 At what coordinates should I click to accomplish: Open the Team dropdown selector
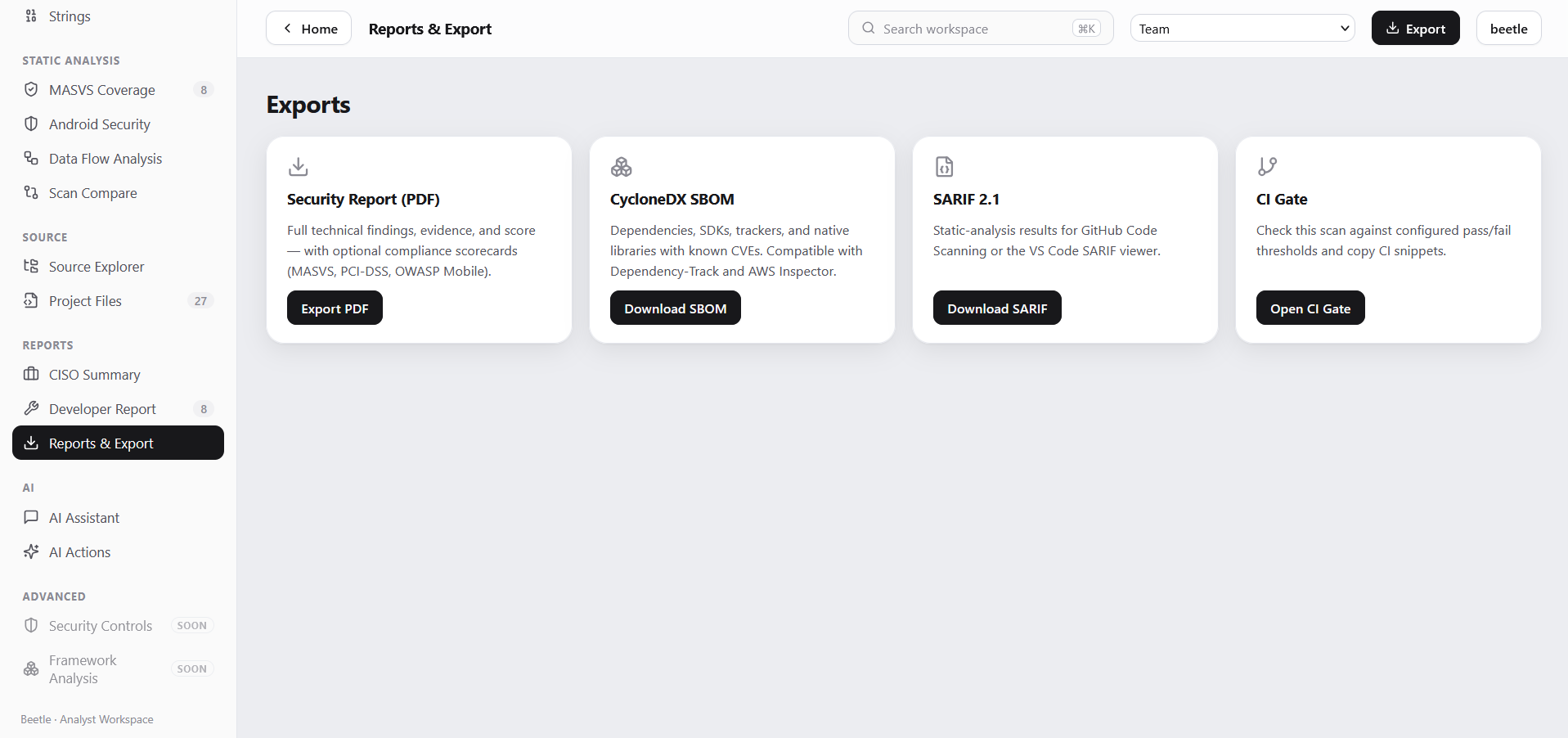[x=1242, y=29]
